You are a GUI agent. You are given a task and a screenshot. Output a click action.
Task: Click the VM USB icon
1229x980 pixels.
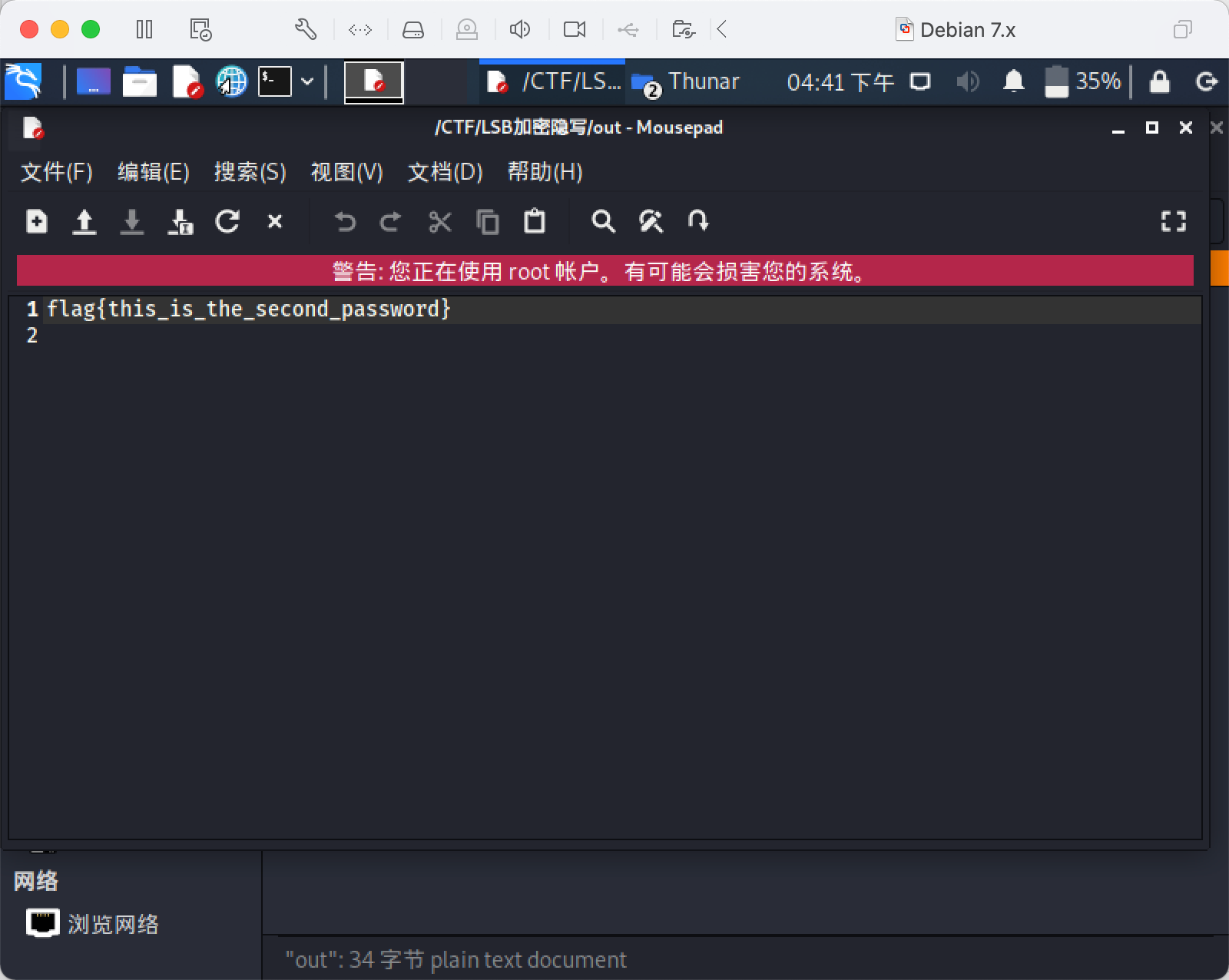click(628, 30)
